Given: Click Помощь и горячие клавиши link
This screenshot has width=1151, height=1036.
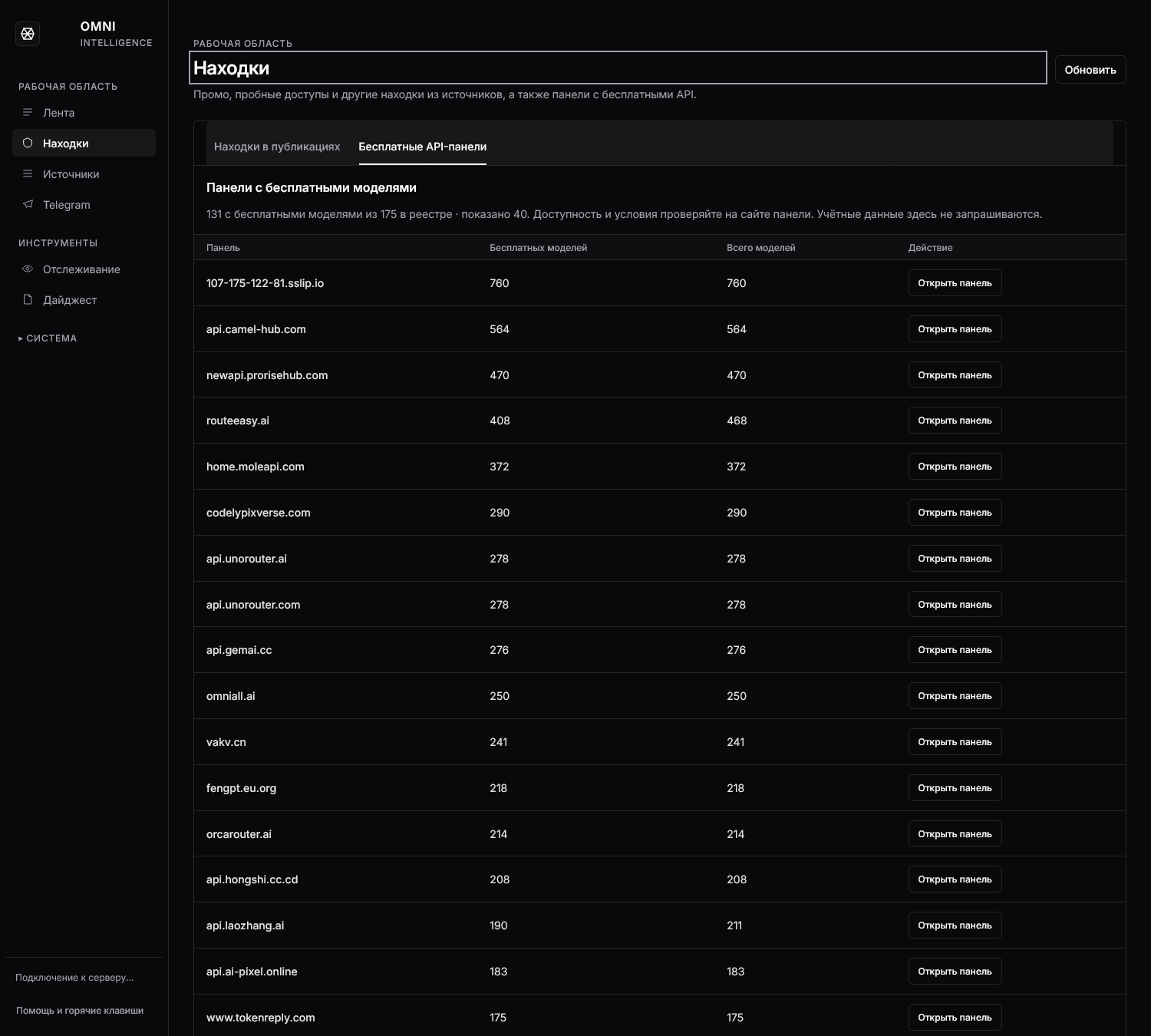Looking at the screenshot, I should [80, 1011].
